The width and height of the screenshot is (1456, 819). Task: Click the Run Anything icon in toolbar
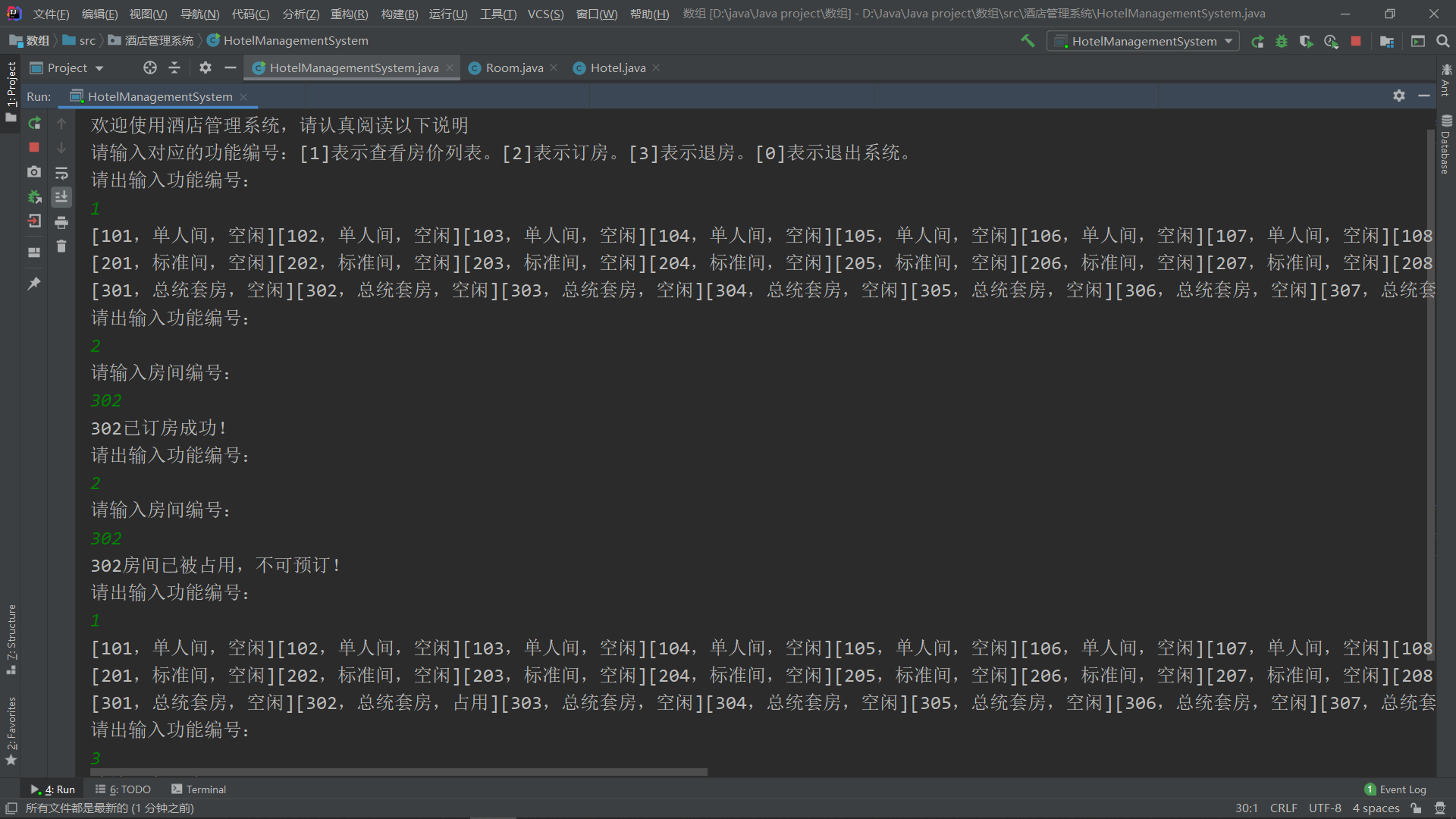(x=1418, y=41)
